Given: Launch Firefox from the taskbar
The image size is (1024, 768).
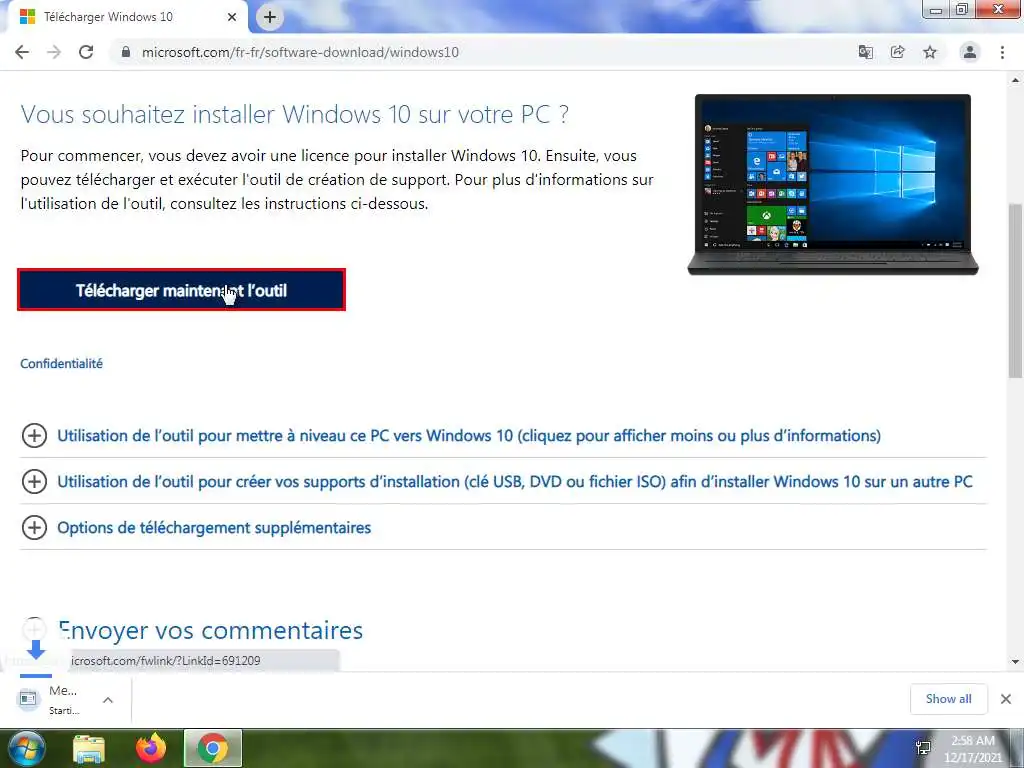Looking at the screenshot, I should pyautogui.click(x=151, y=748).
